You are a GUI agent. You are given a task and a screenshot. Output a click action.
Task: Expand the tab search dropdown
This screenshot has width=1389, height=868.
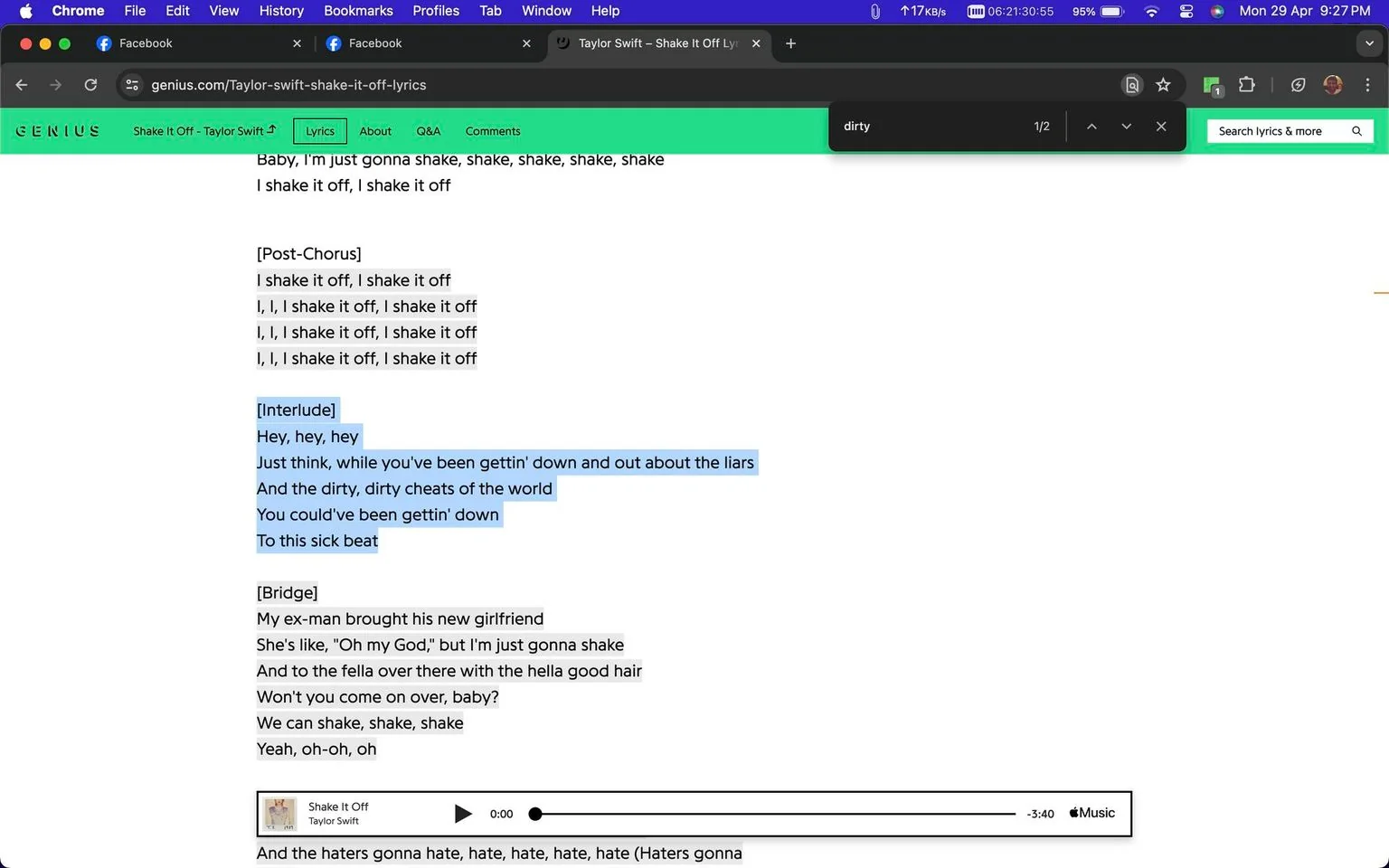[x=1369, y=43]
